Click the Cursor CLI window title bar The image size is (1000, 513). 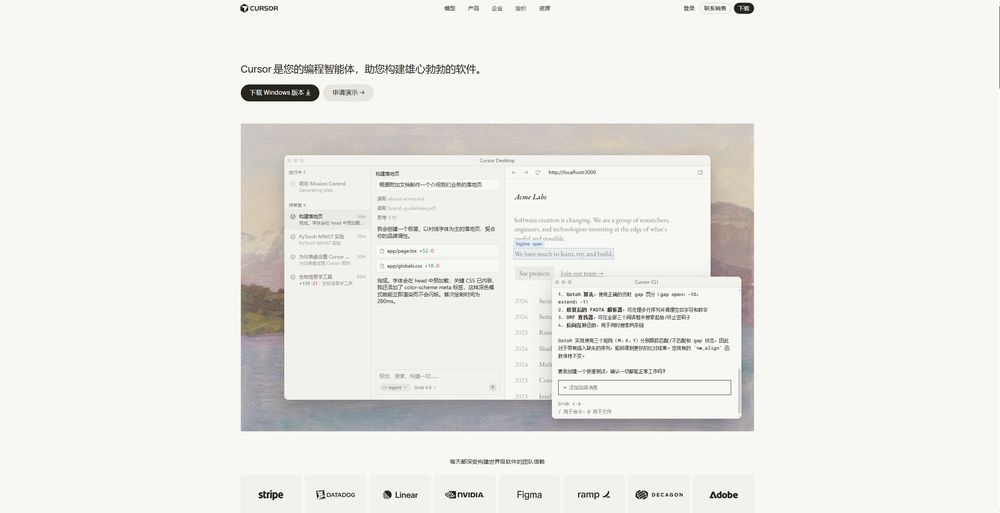(x=646, y=281)
